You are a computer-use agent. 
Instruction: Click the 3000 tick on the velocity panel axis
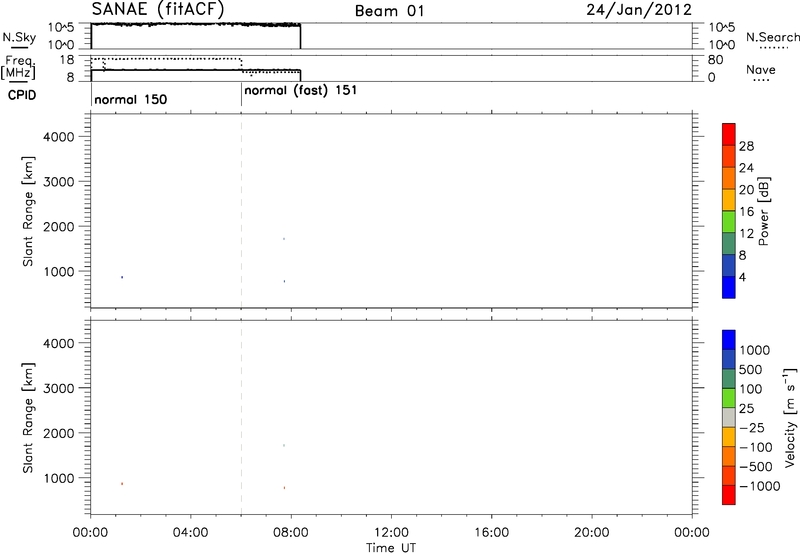[x=59, y=388]
